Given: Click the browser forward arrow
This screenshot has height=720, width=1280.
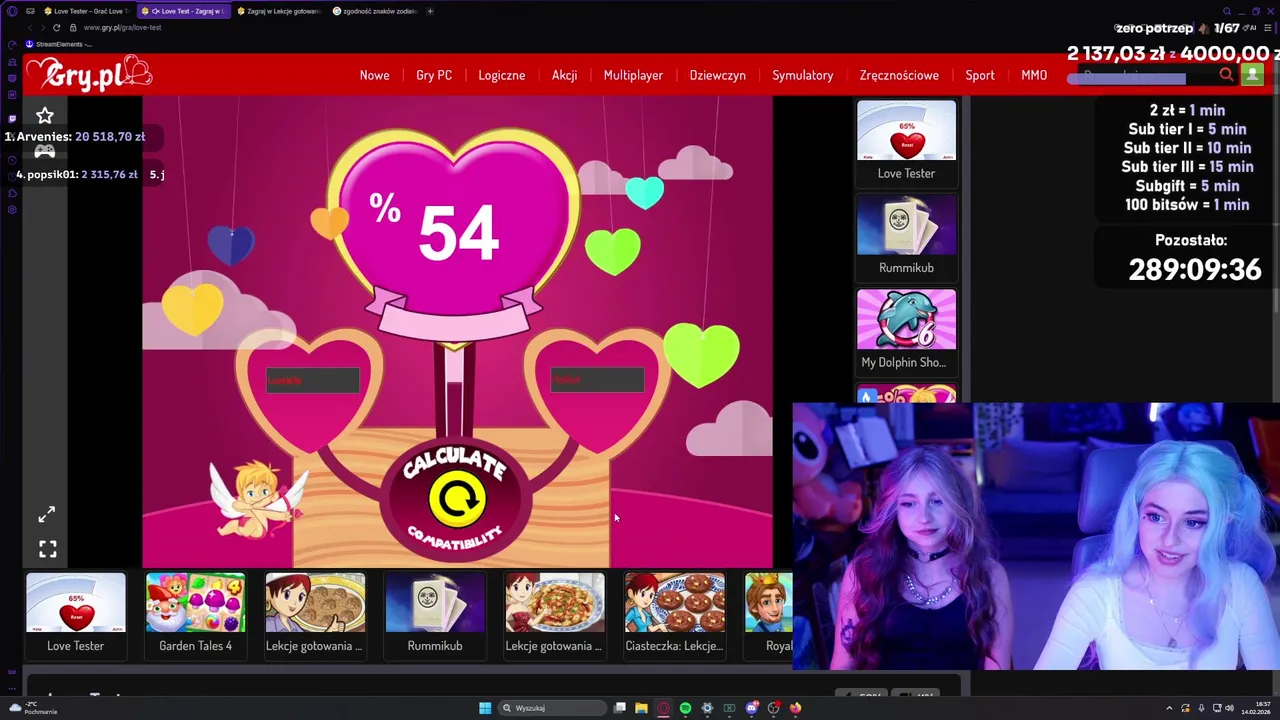Looking at the screenshot, I should click(x=42, y=28).
